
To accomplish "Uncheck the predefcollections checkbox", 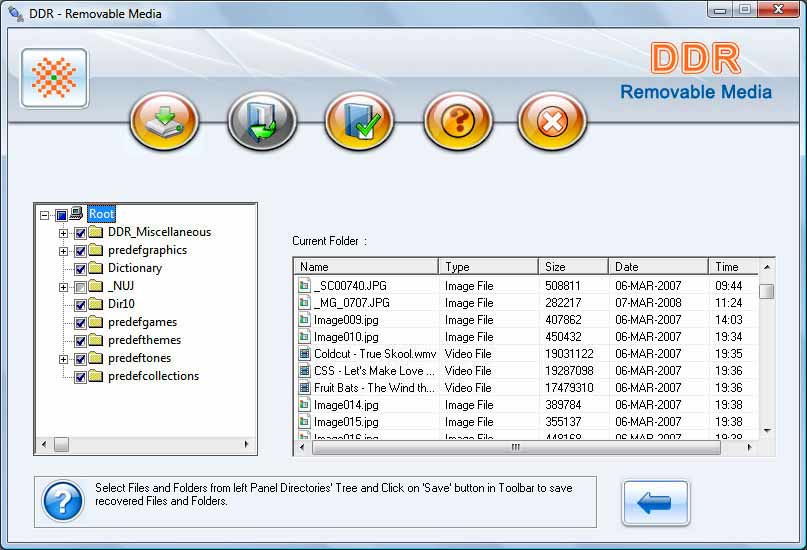I will point(80,377).
